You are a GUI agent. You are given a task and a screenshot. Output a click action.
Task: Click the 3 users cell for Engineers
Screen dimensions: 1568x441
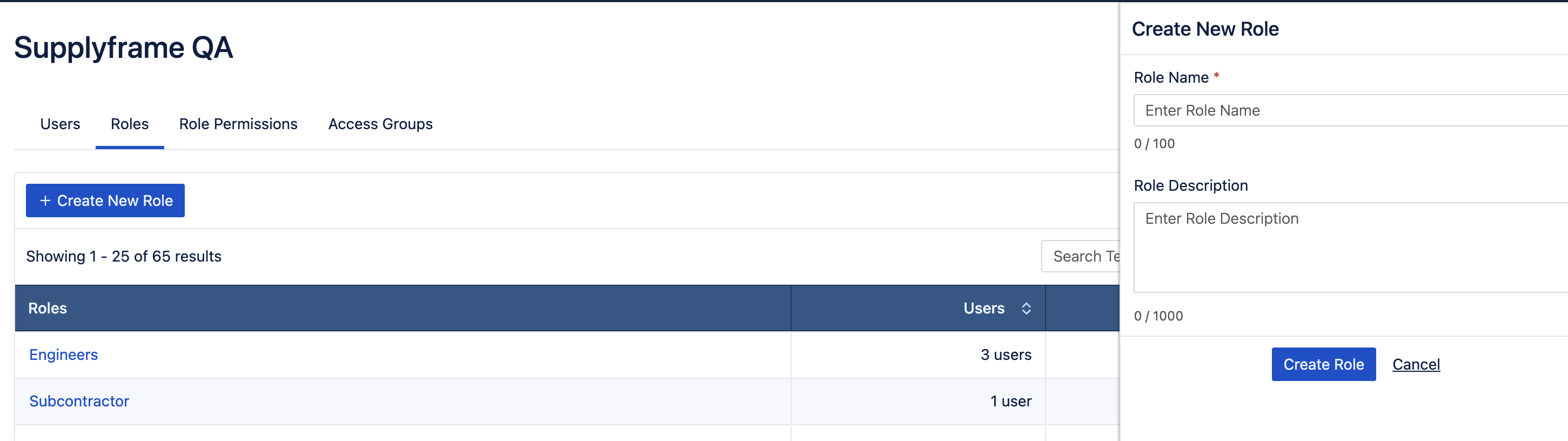pos(1006,355)
